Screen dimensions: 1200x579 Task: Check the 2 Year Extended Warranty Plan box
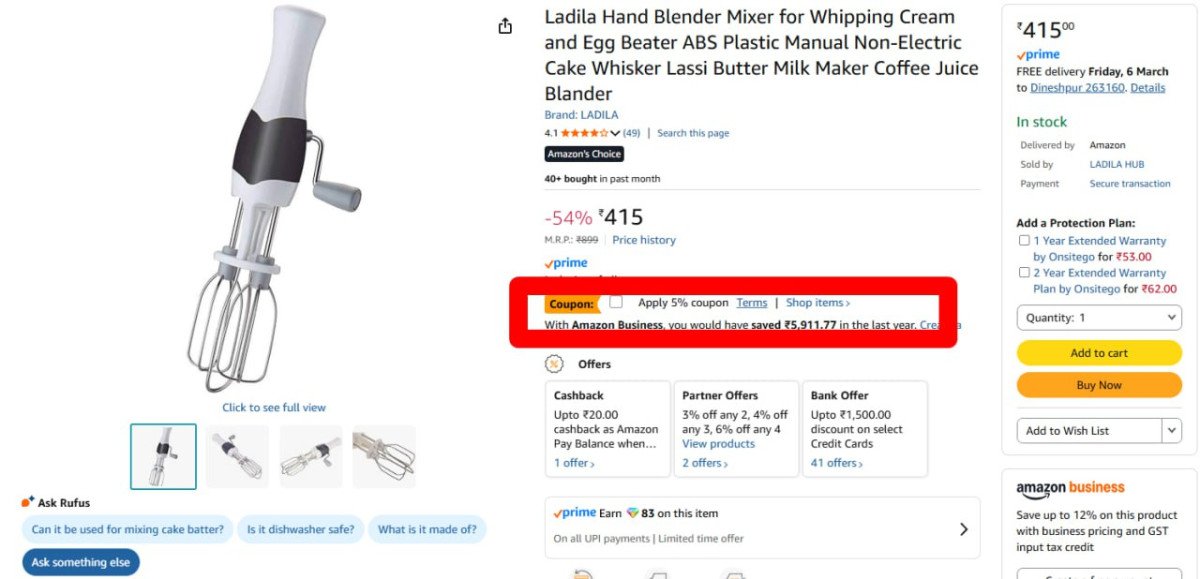(x=1024, y=272)
